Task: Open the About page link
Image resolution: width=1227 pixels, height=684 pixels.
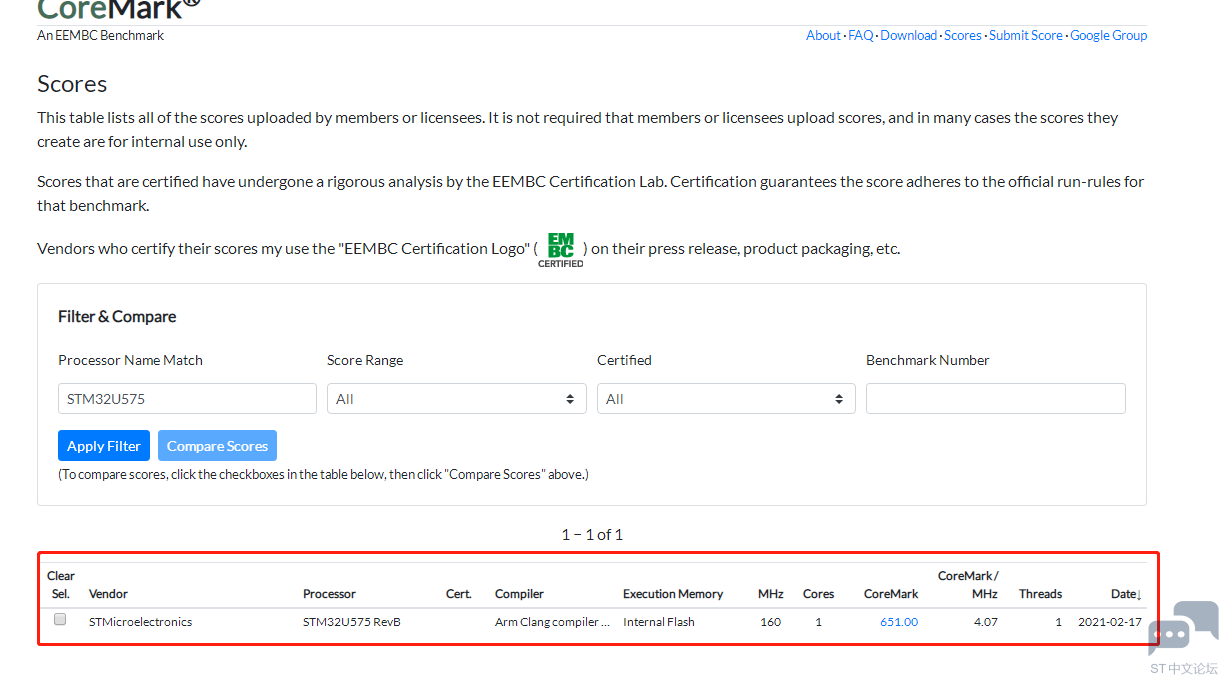Action: (x=823, y=35)
